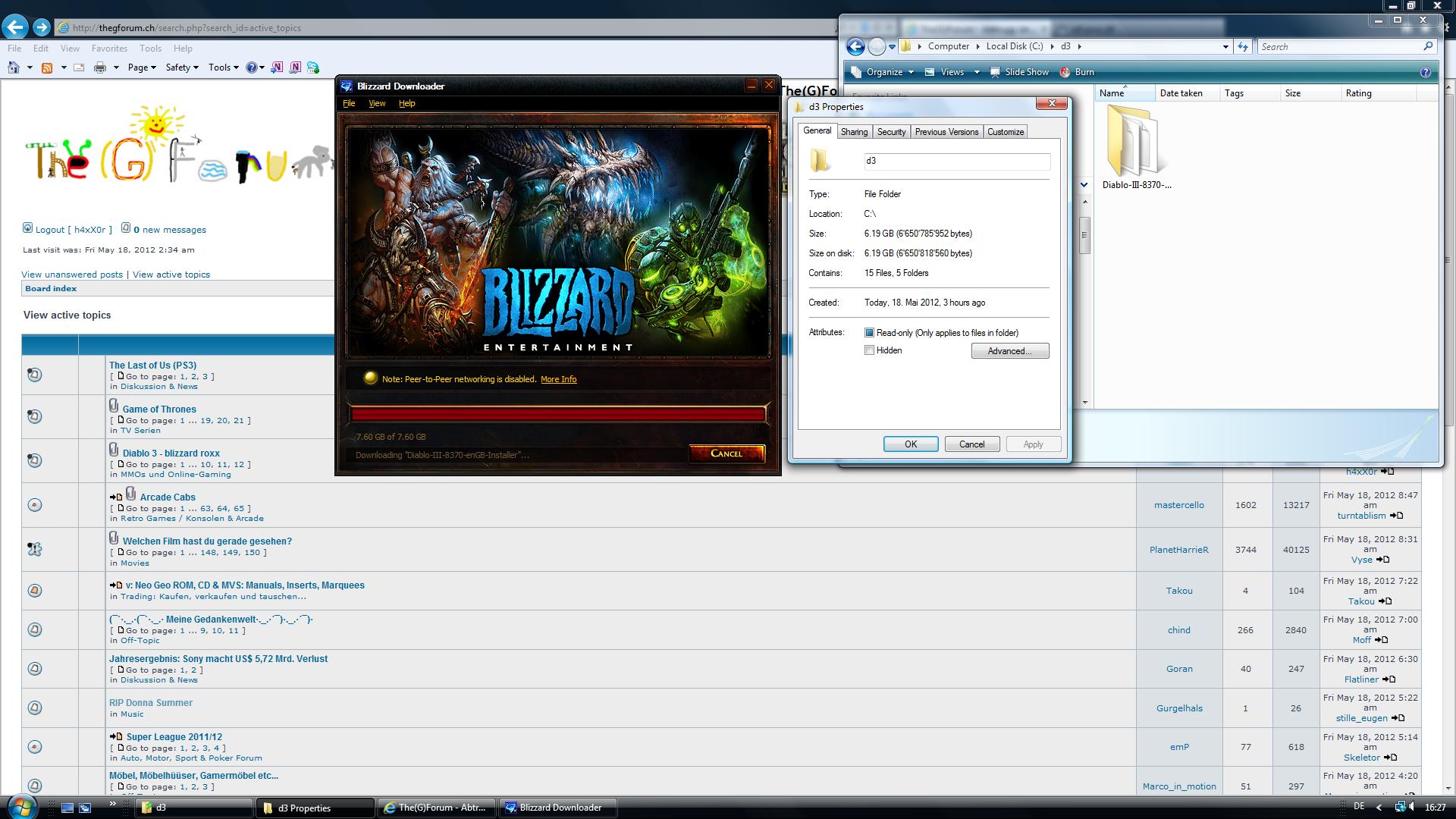Image resolution: width=1456 pixels, height=819 pixels.
Task: Click Blizzard Downloader red progress bar
Action: coord(558,413)
